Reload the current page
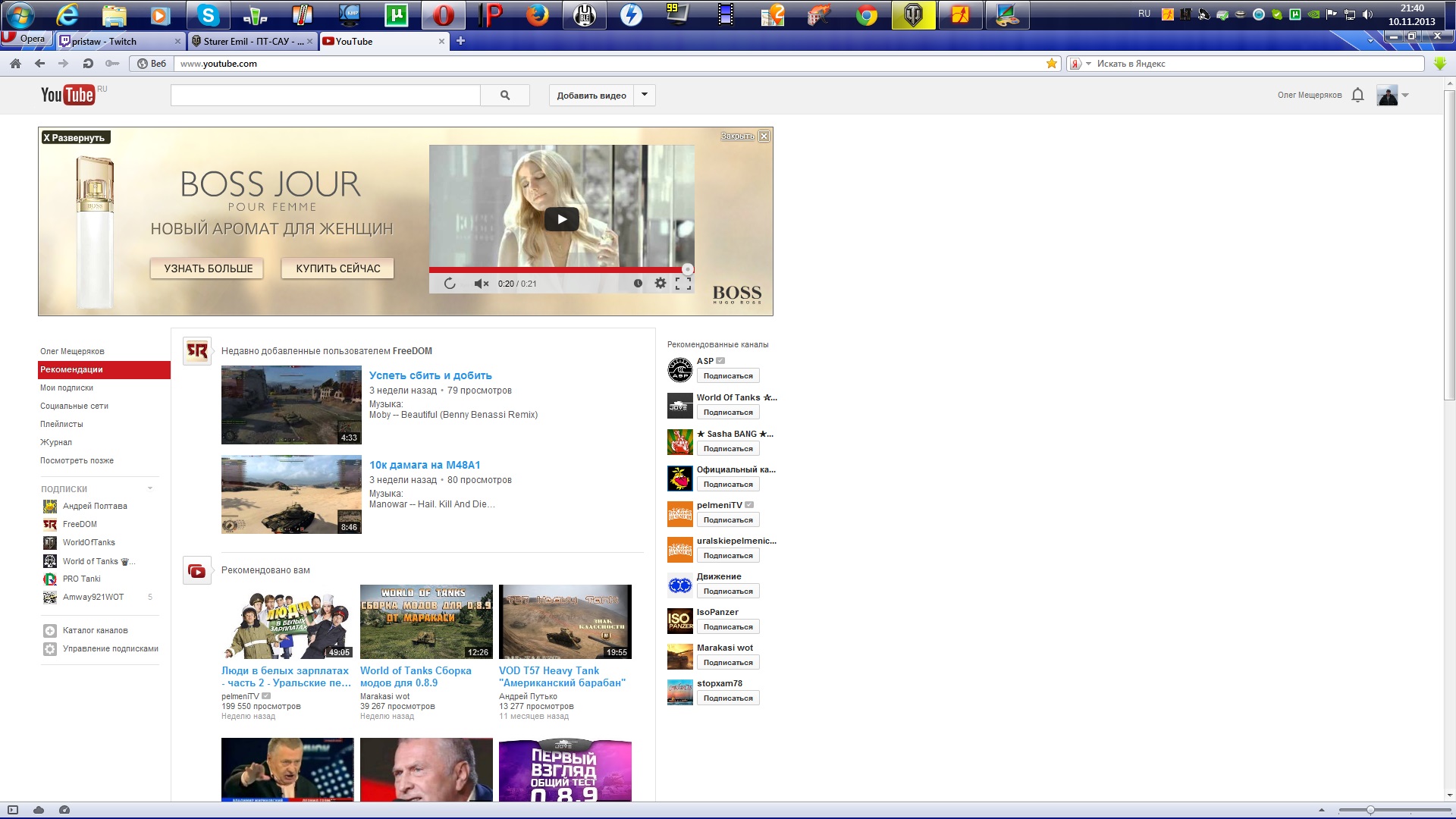 tap(88, 64)
